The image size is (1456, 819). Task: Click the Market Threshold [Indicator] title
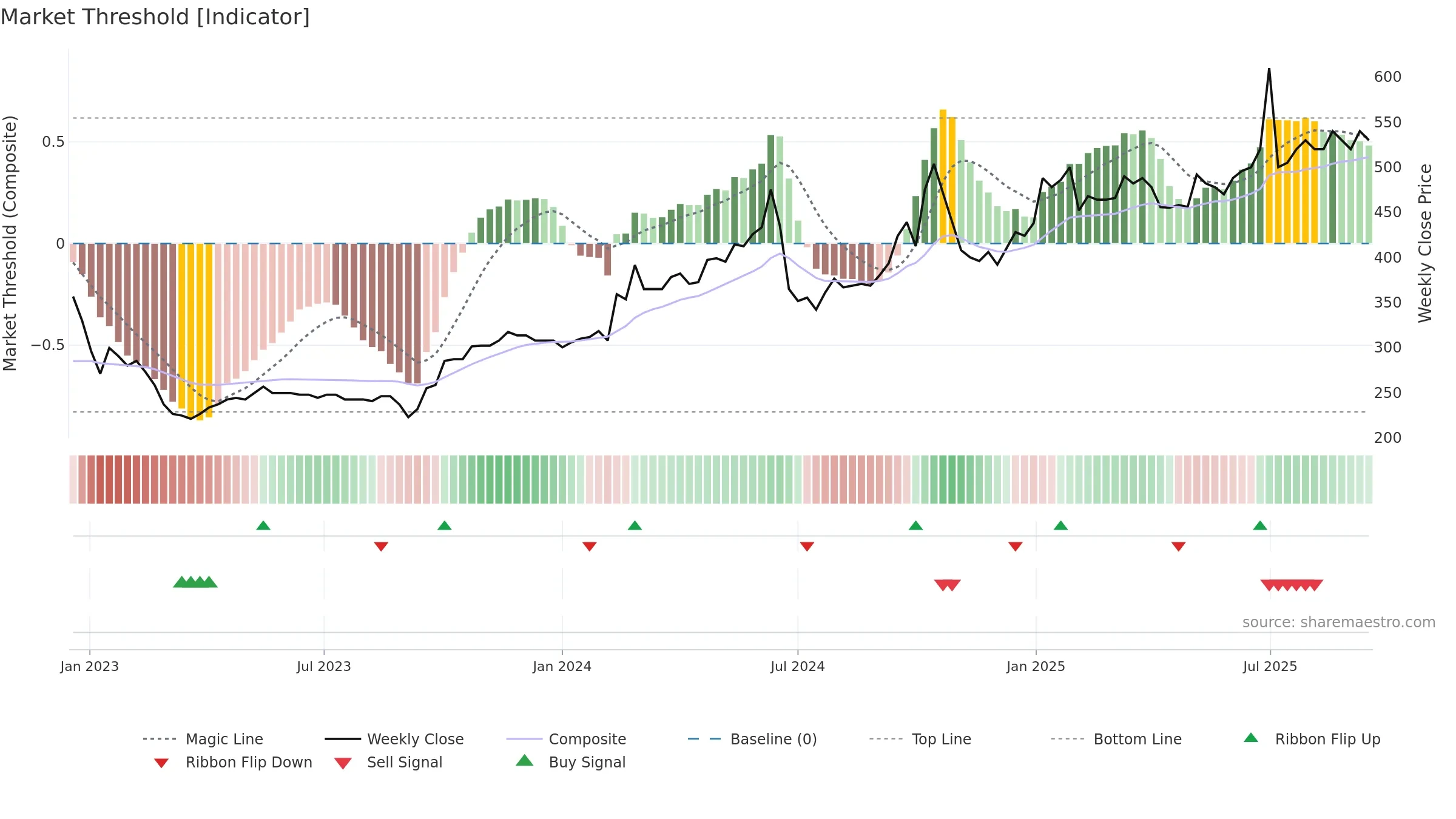(x=155, y=17)
